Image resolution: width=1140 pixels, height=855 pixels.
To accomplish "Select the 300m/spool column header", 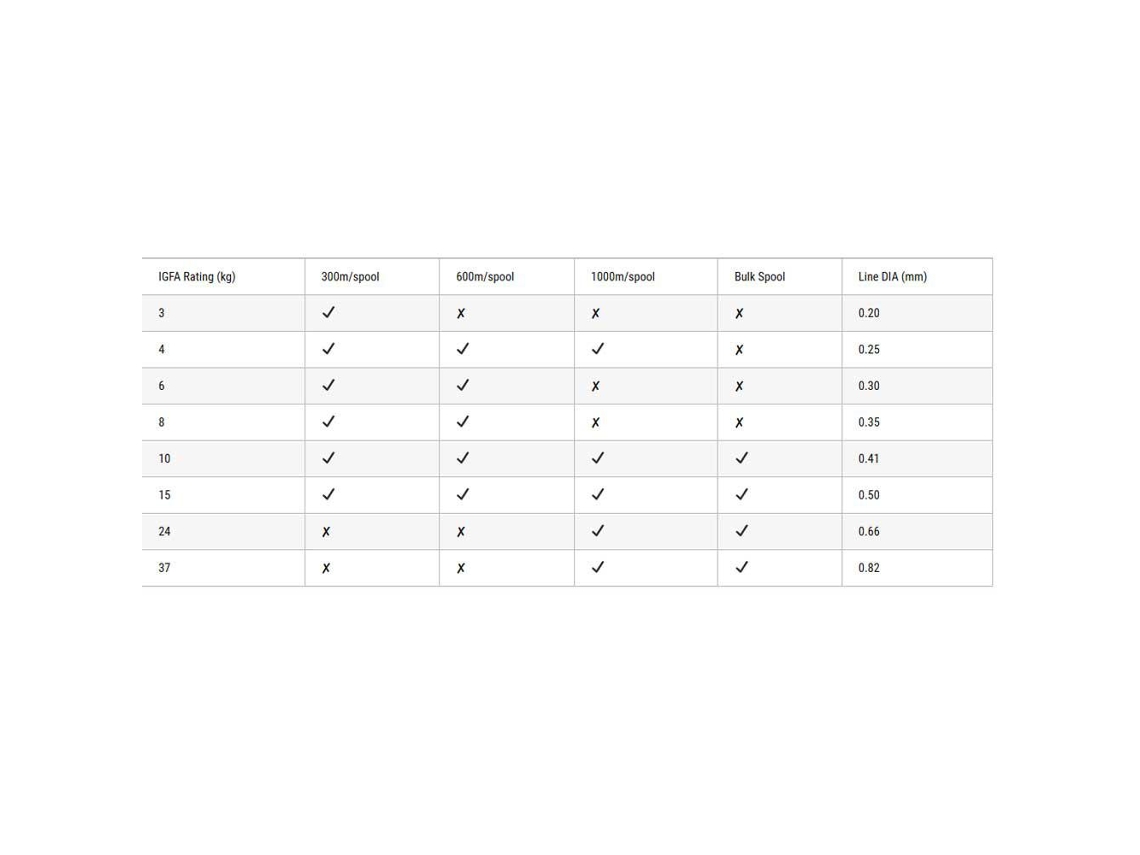I will 350,277.
